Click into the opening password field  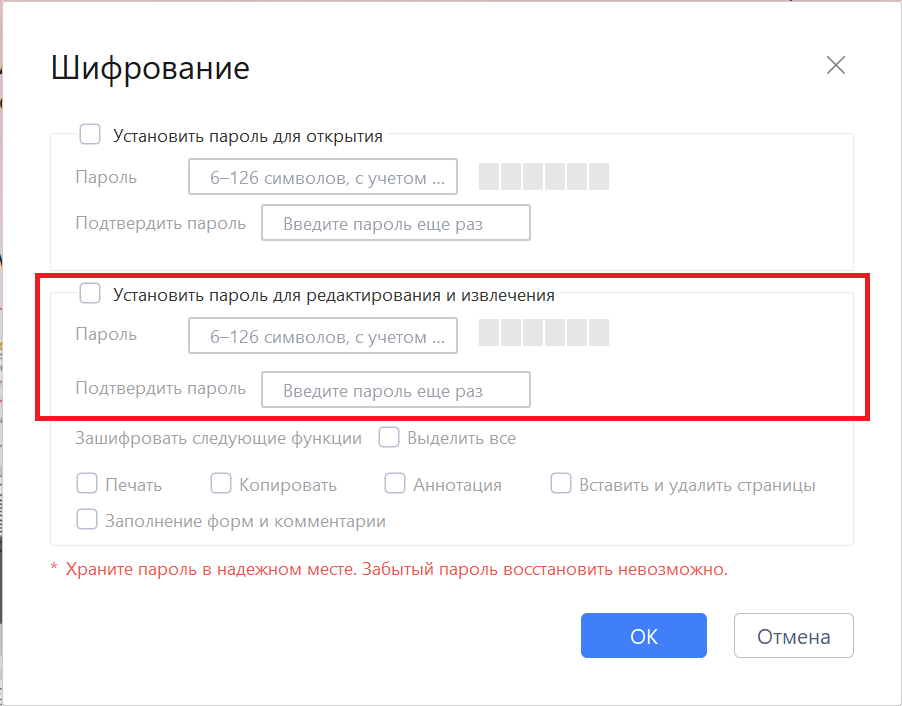click(322, 176)
